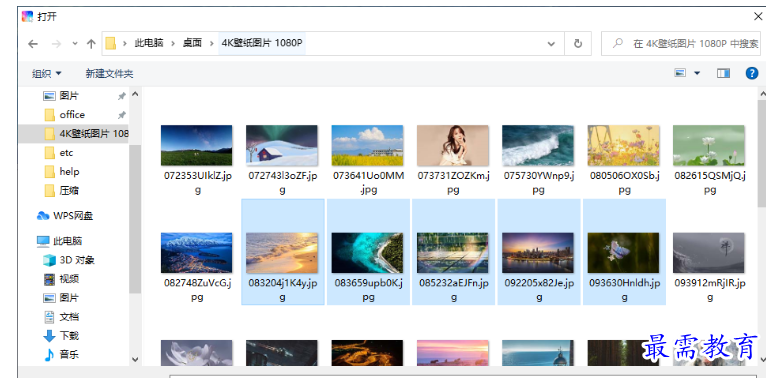Image resolution: width=766 pixels, height=378 pixels.
Task: Open the 组织 menu
Action: click(x=47, y=74)
